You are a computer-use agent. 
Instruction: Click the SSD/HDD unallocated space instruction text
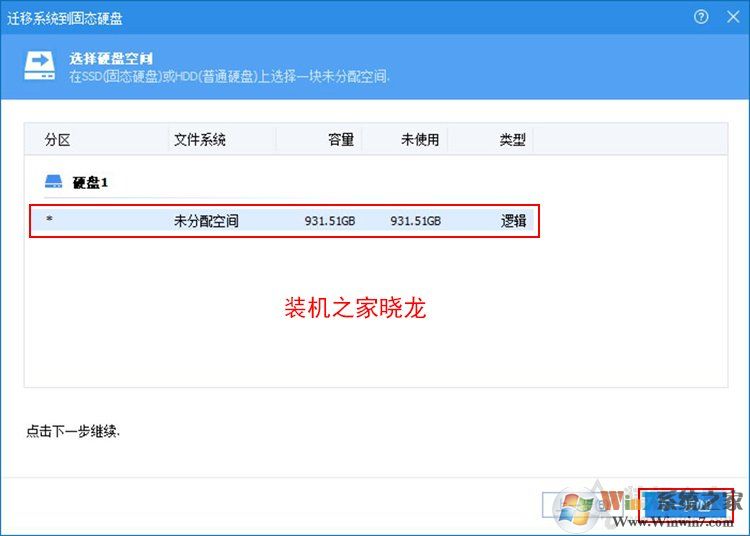(x=230, y=77)
